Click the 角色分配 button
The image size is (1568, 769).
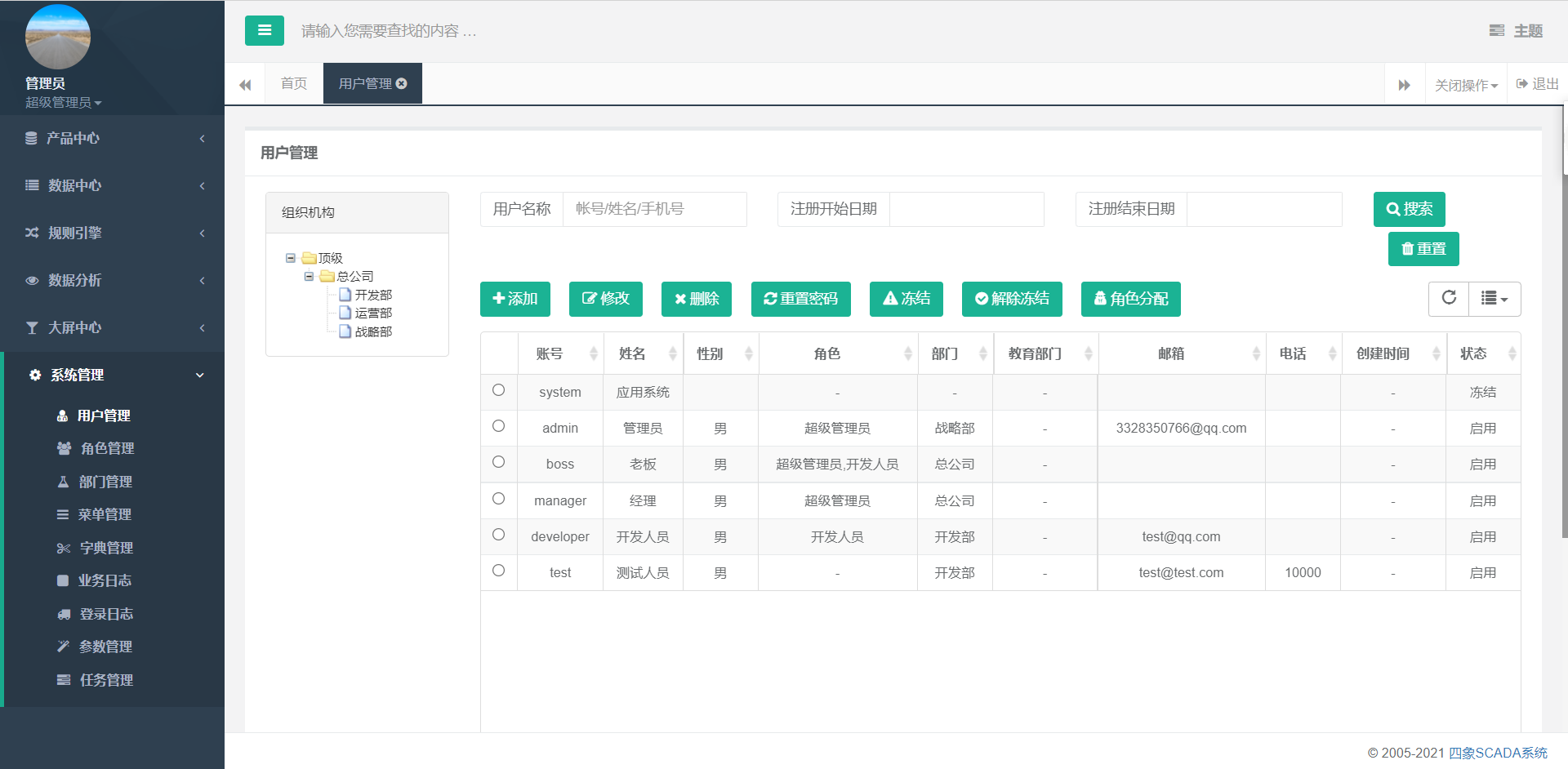pos(1130,299)
